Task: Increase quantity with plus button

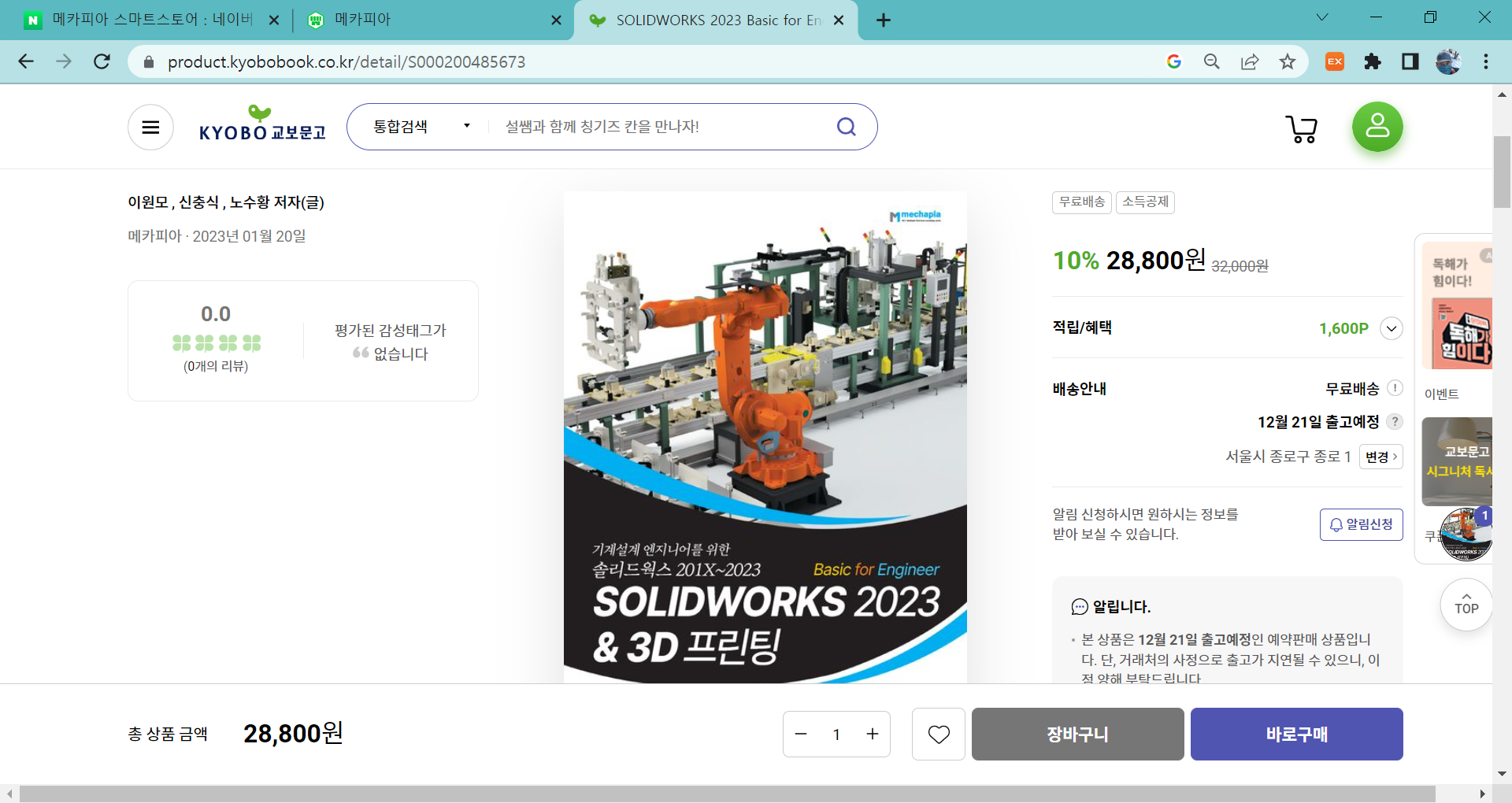Action: (x=873, y=734)
